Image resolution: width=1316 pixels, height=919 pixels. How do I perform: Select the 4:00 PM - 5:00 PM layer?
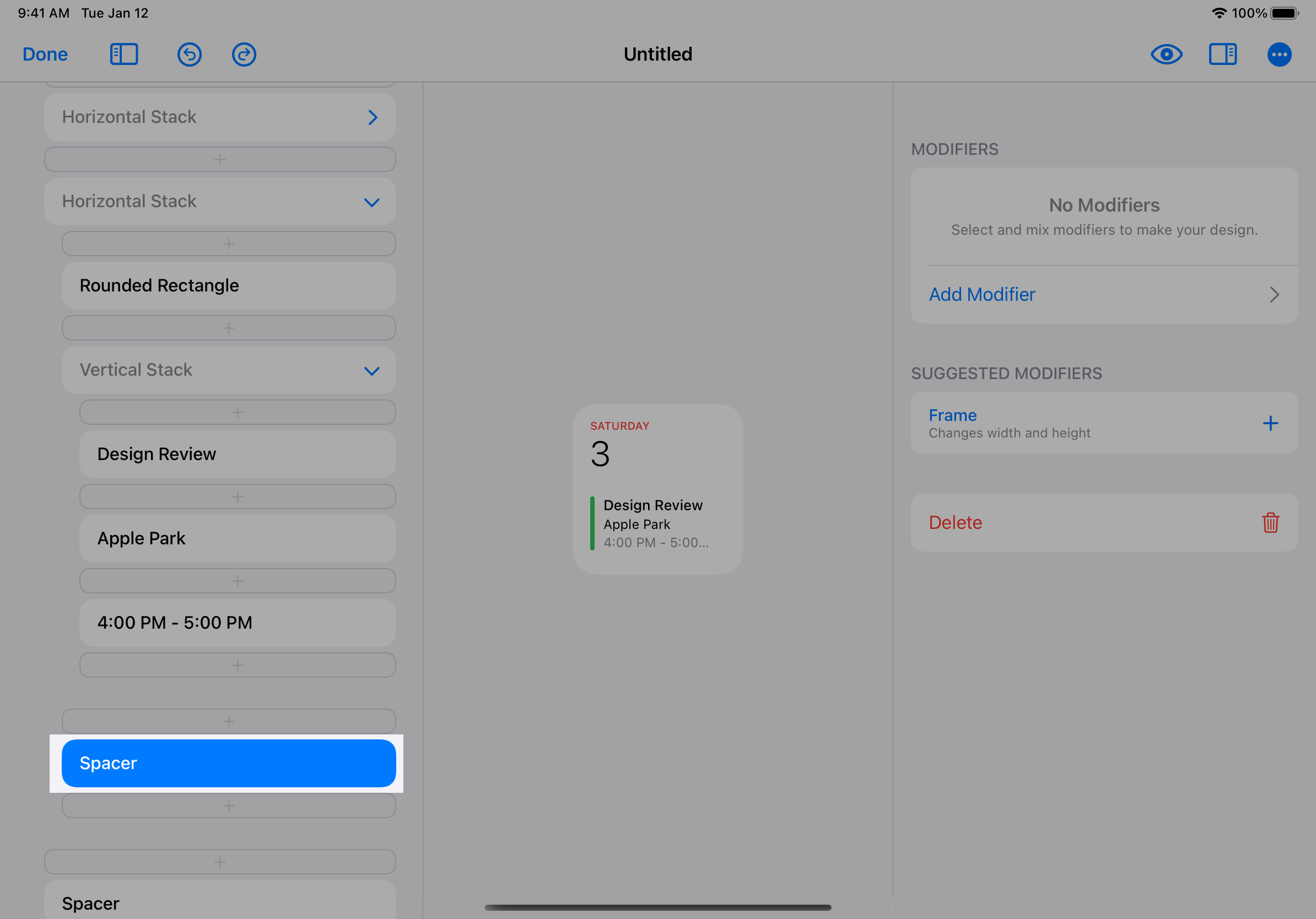click(238, 623)
